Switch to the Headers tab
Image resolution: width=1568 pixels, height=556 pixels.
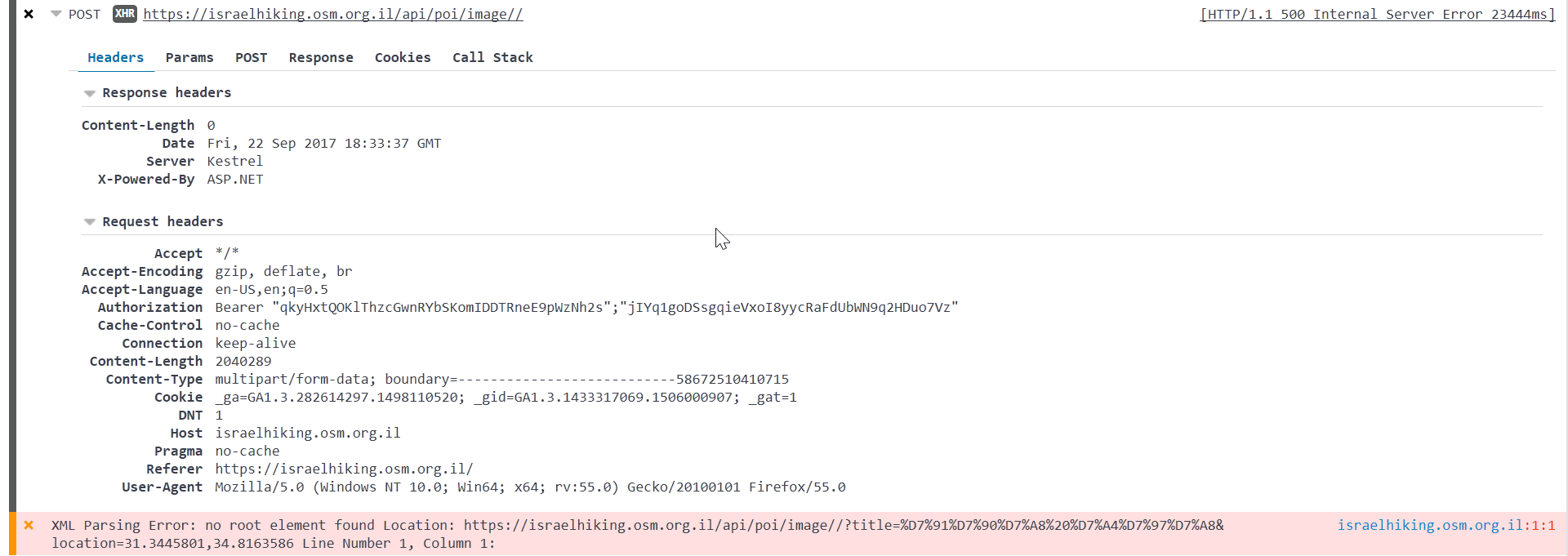pos(115,57)
